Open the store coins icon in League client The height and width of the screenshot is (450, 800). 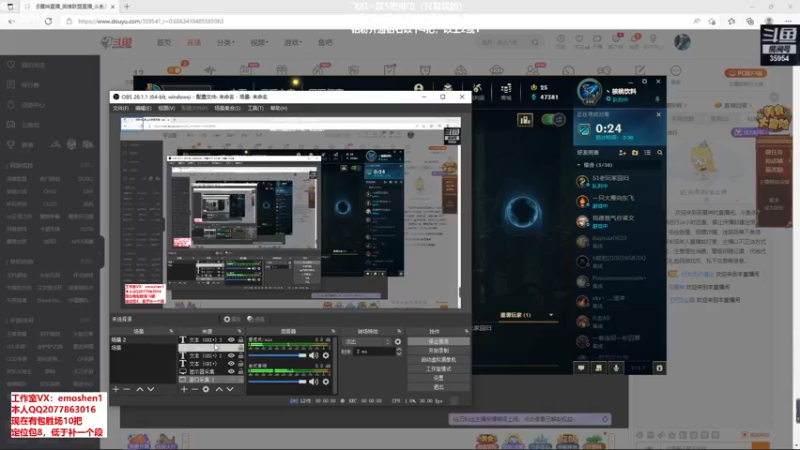506,91
